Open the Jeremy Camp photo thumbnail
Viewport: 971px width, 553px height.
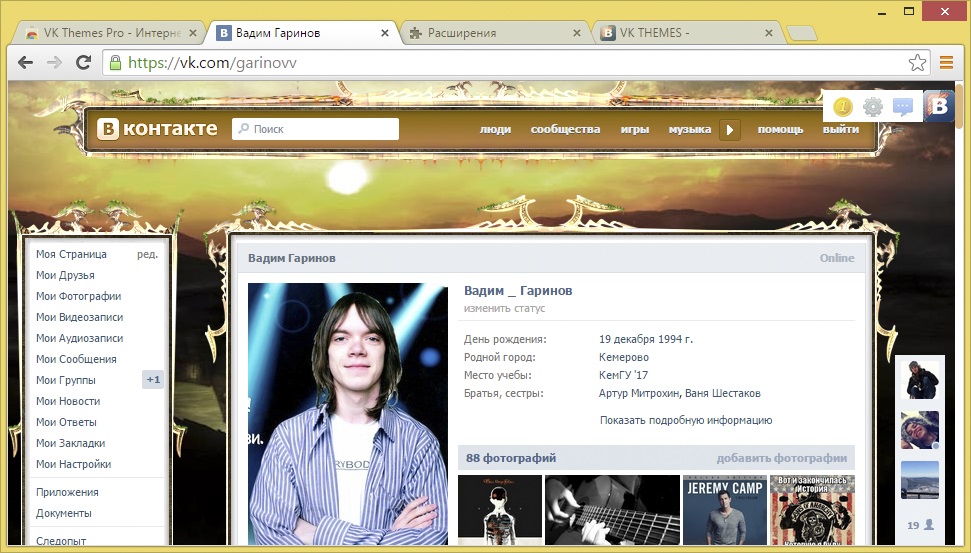coord(725,510)
